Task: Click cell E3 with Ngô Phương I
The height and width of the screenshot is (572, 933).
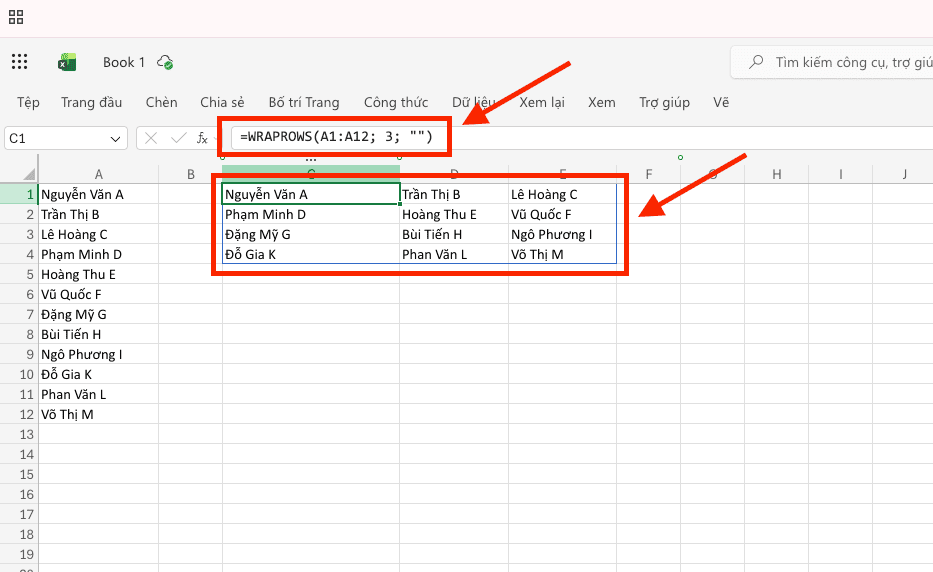Action: tap(562, 235)
